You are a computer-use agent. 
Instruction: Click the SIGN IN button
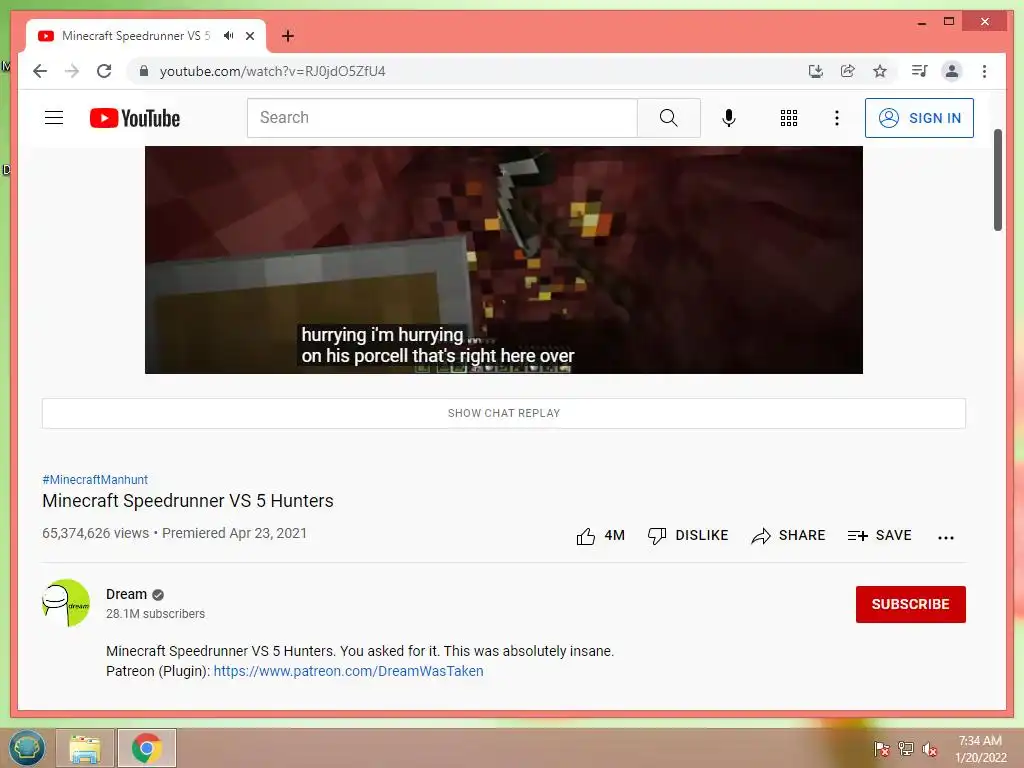coord(919,118)
